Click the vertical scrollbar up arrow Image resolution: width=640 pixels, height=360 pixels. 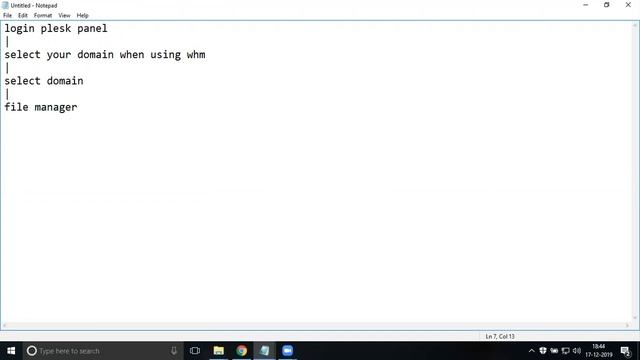pos(635,25)
